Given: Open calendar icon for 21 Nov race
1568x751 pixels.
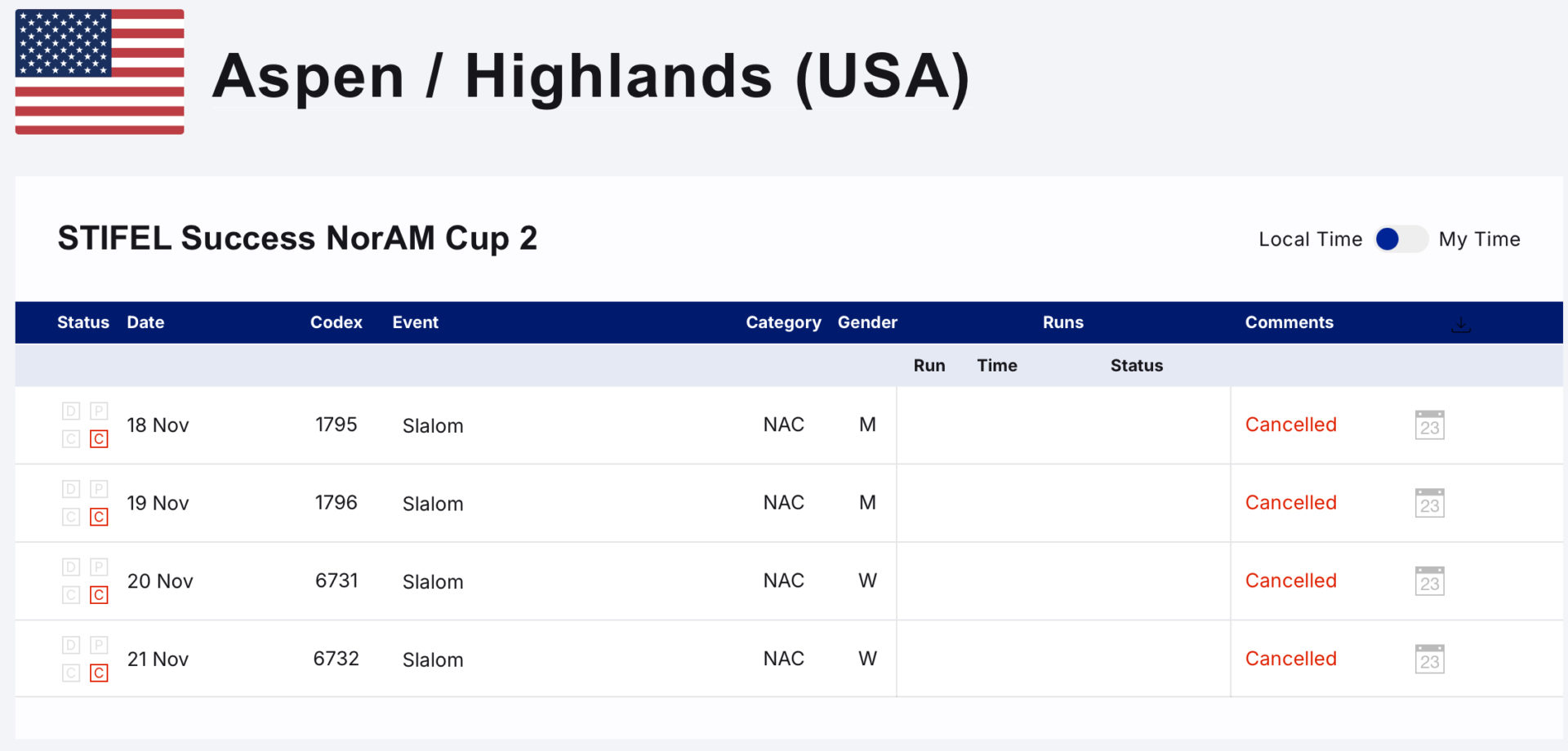Looking at the screenshot, I should click(1429, 659).
